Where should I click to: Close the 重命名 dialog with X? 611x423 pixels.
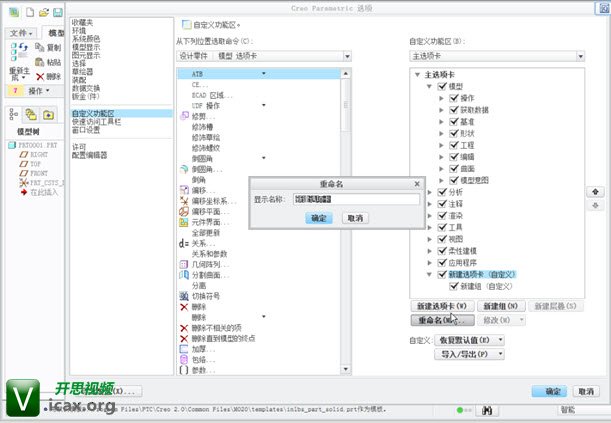(417, 184)
